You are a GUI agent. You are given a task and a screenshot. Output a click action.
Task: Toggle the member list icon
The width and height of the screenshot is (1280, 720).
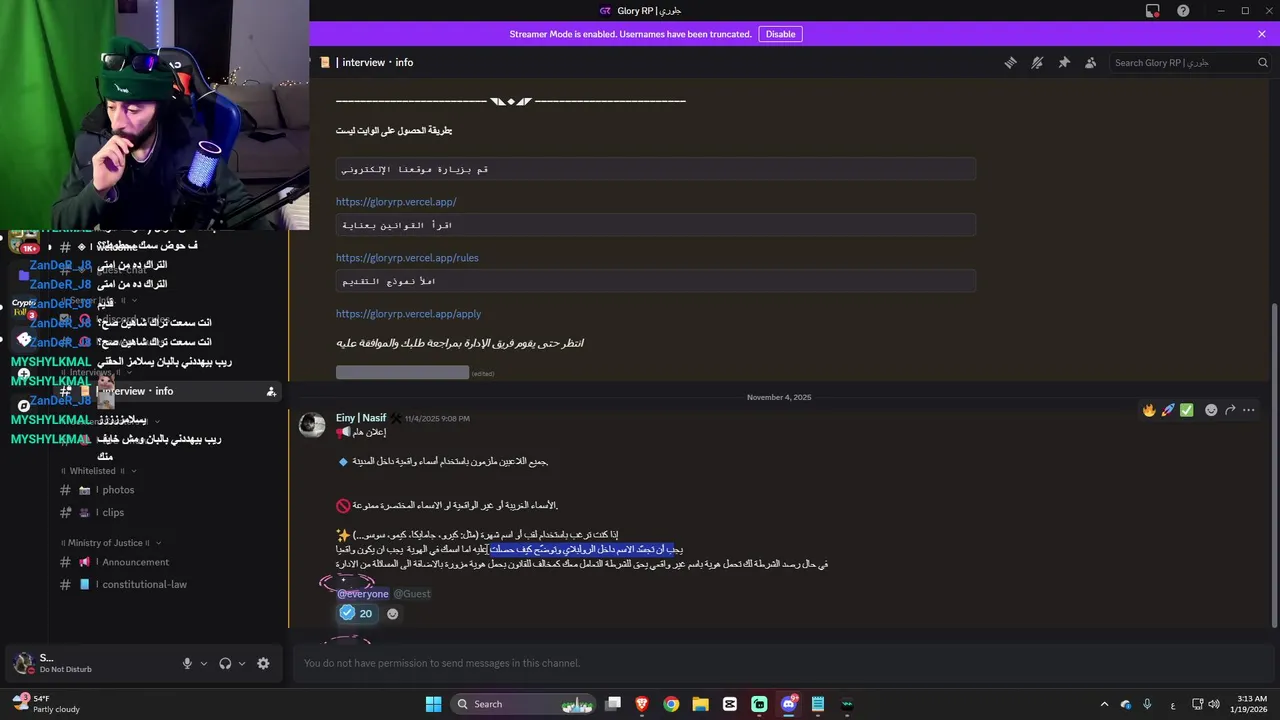(x=1091, y=62)
